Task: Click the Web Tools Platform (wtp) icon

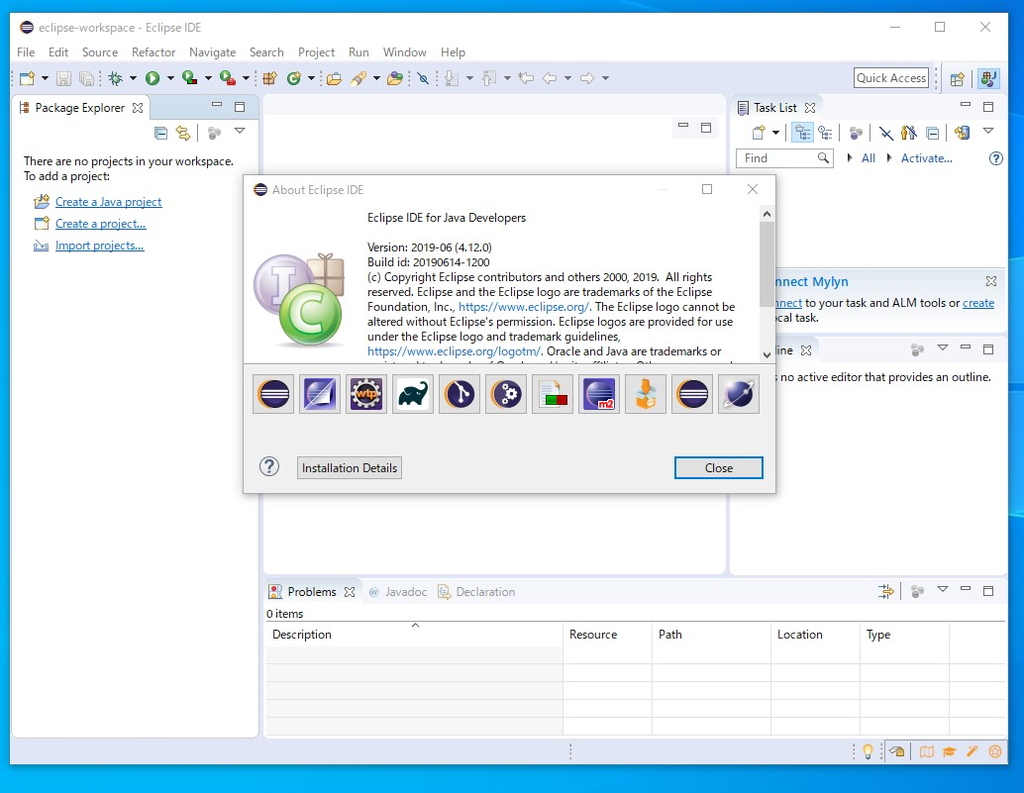Action: pyautogui.click(x=366, y=394)
